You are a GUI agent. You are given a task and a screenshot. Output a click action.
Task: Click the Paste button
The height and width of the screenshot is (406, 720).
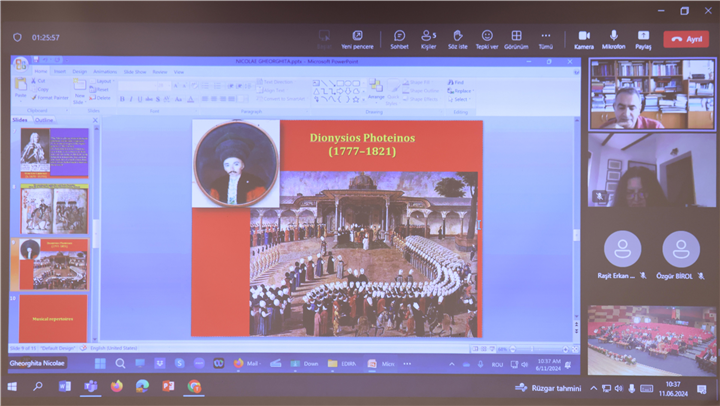(x=21, y=88)
